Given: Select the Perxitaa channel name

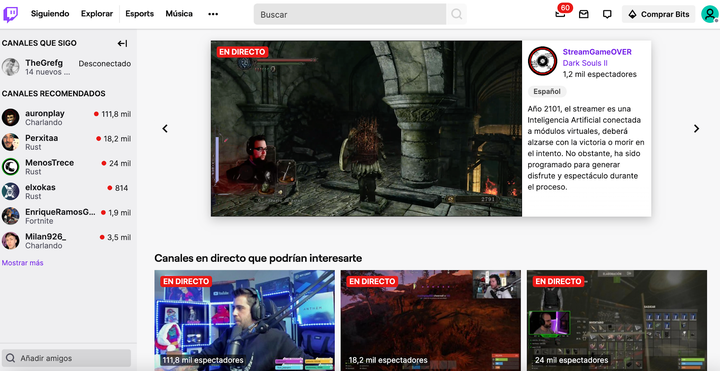Looking at the screenshot, I should (x=41, y=138).
